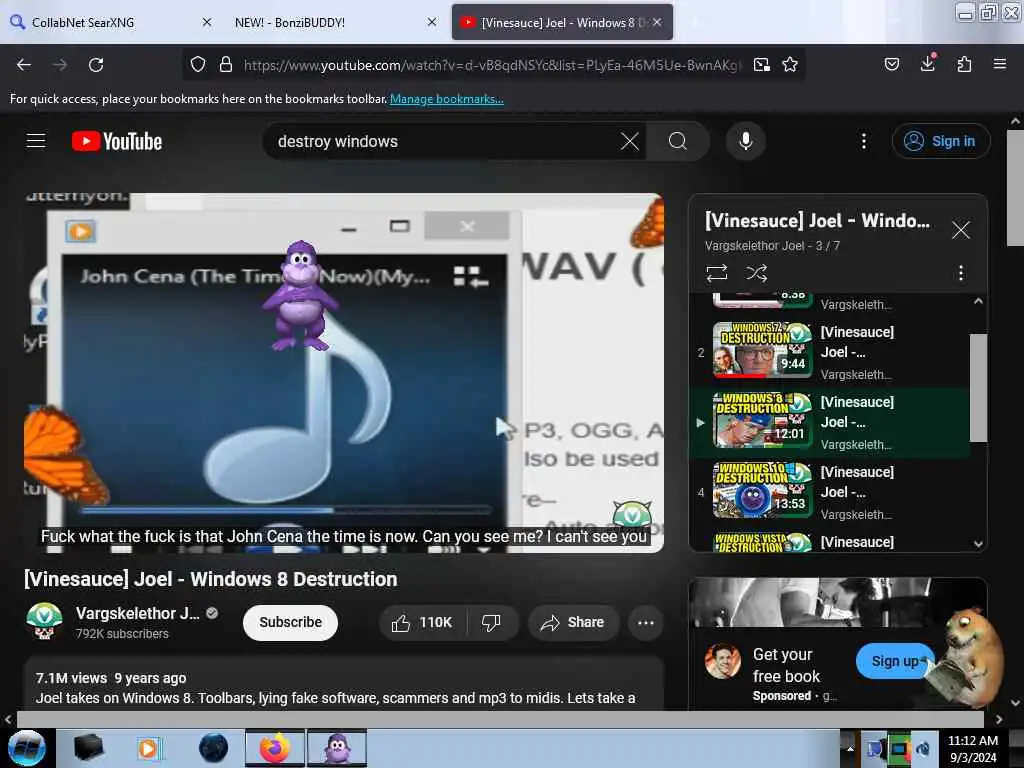1024x768 pixels.
Task: Open Firefox extensions menu
Action: tap(964, 64)
